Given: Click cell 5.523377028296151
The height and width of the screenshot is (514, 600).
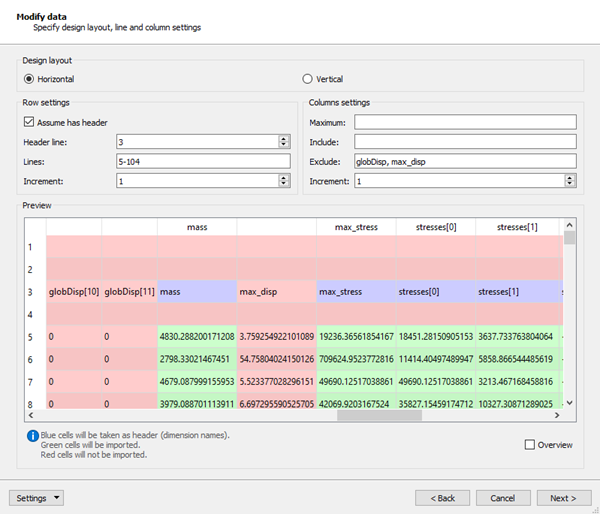Looking at the screenshot, I should (x=277, y=382).
